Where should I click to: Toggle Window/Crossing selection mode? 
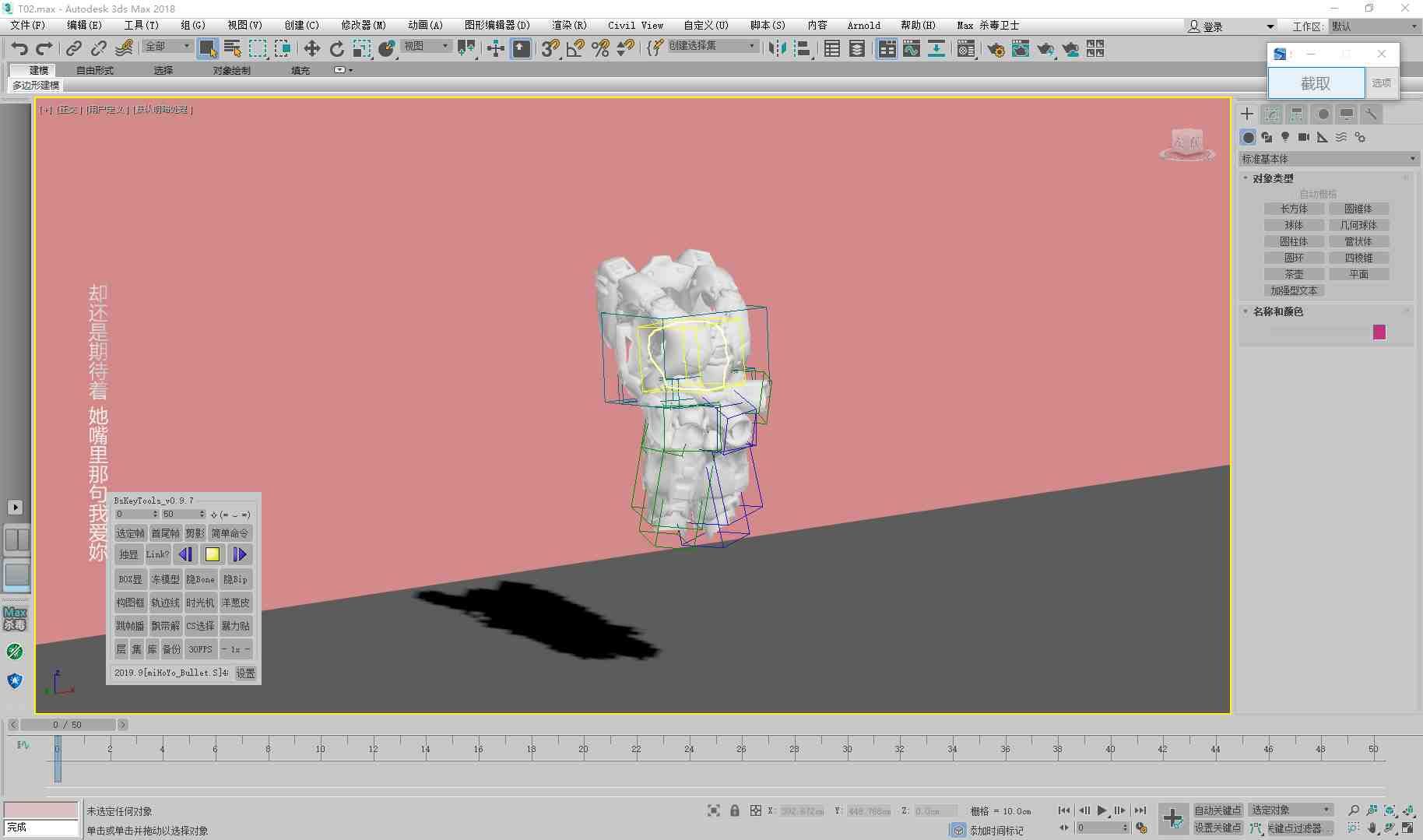[282, 48]
